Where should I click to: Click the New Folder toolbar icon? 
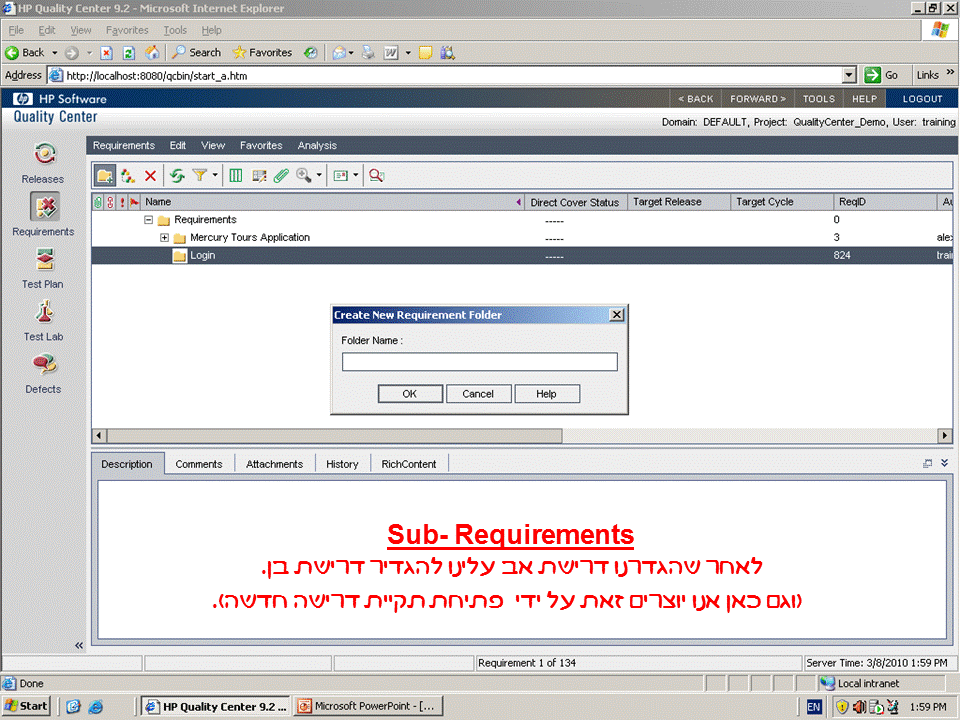[105, 176]
